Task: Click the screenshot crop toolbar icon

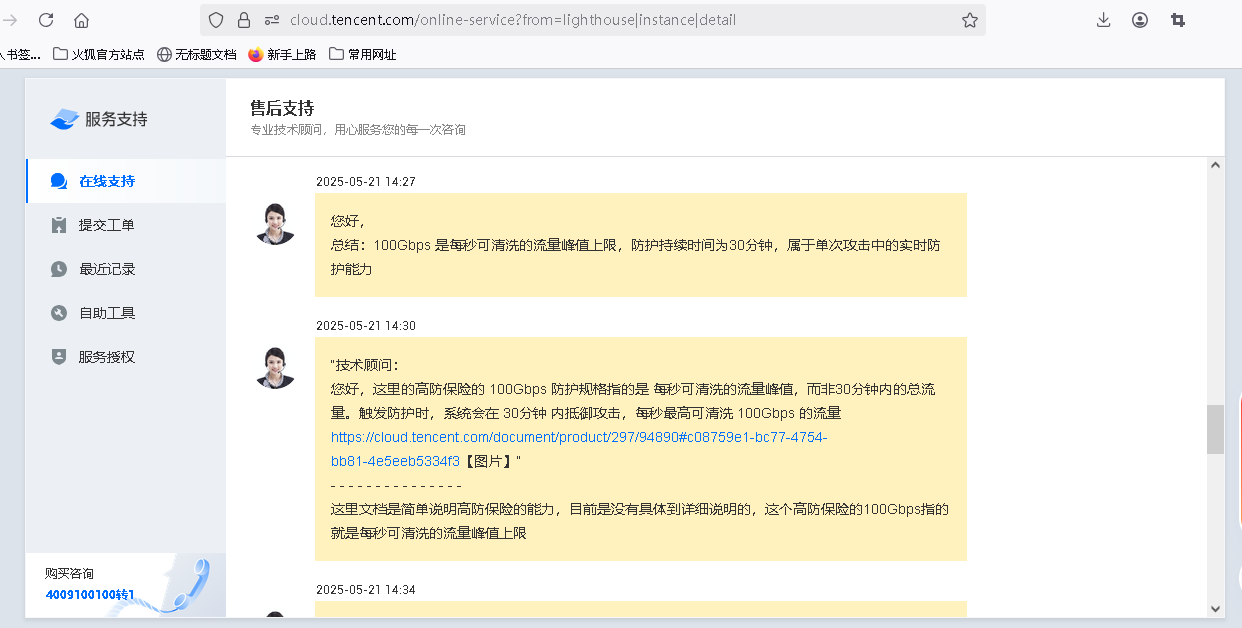Action: [1178, 20]
